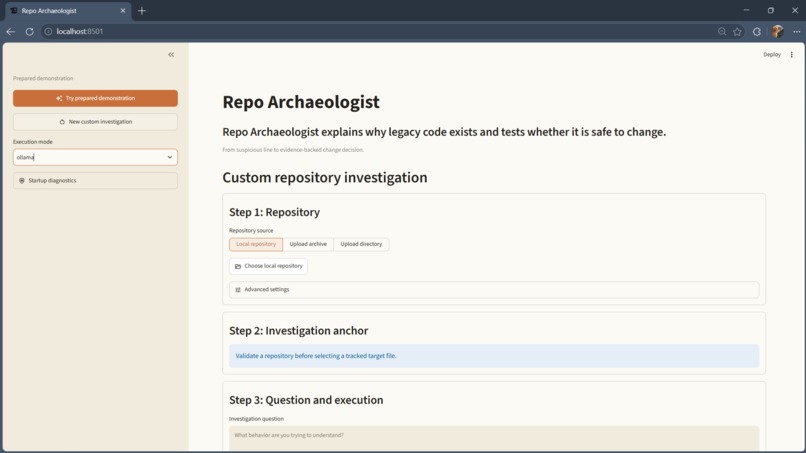Image resolution: width=806 pixels, height=453 pixels.
Task: Click the Repo Archaeologist page title
Action: [x=301, y=102]
